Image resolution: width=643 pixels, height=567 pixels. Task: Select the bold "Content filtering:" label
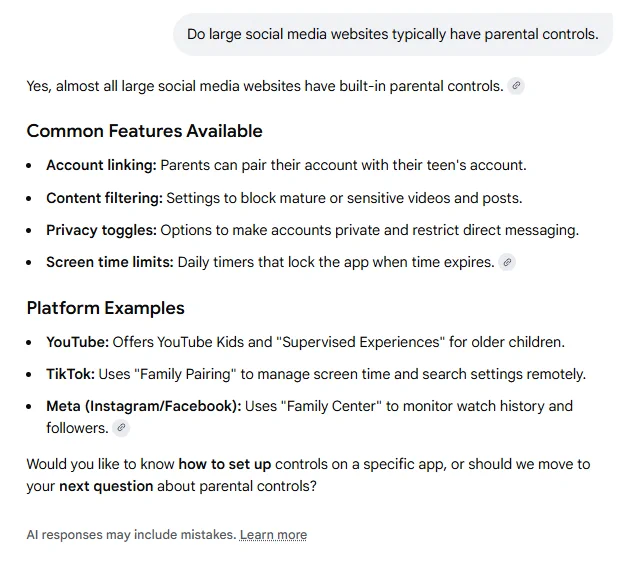tap(105, 198)
